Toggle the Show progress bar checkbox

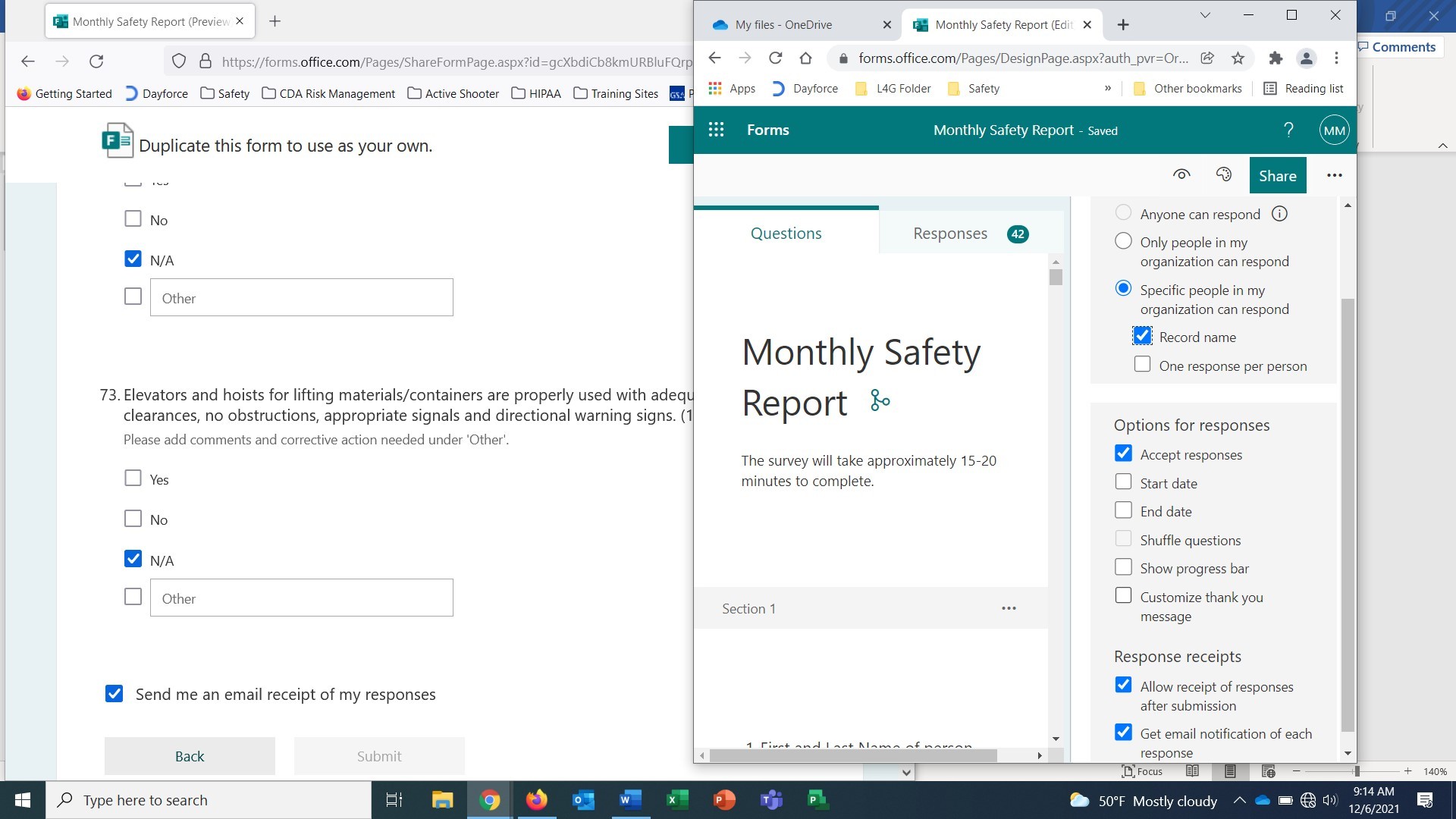pos(1124,567)
